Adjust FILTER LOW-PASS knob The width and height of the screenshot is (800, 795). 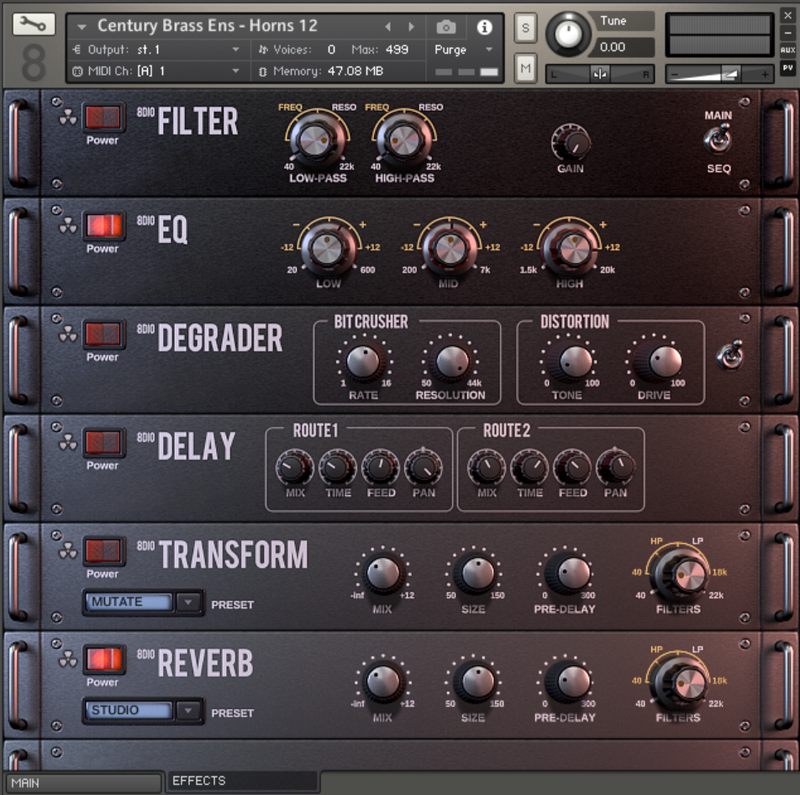(316, 140)
